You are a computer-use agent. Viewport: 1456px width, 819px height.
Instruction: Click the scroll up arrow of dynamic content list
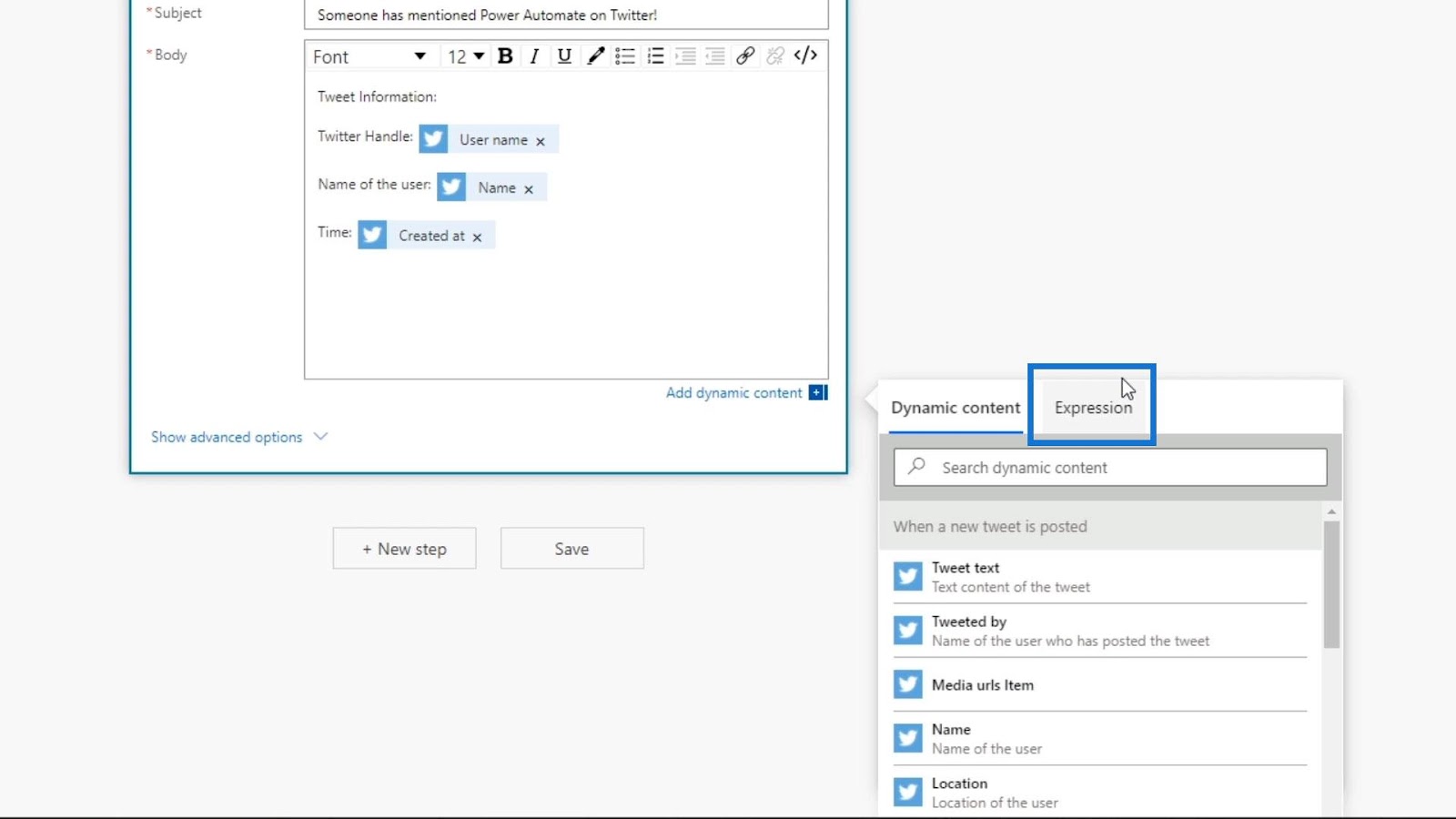(1331, 511)
